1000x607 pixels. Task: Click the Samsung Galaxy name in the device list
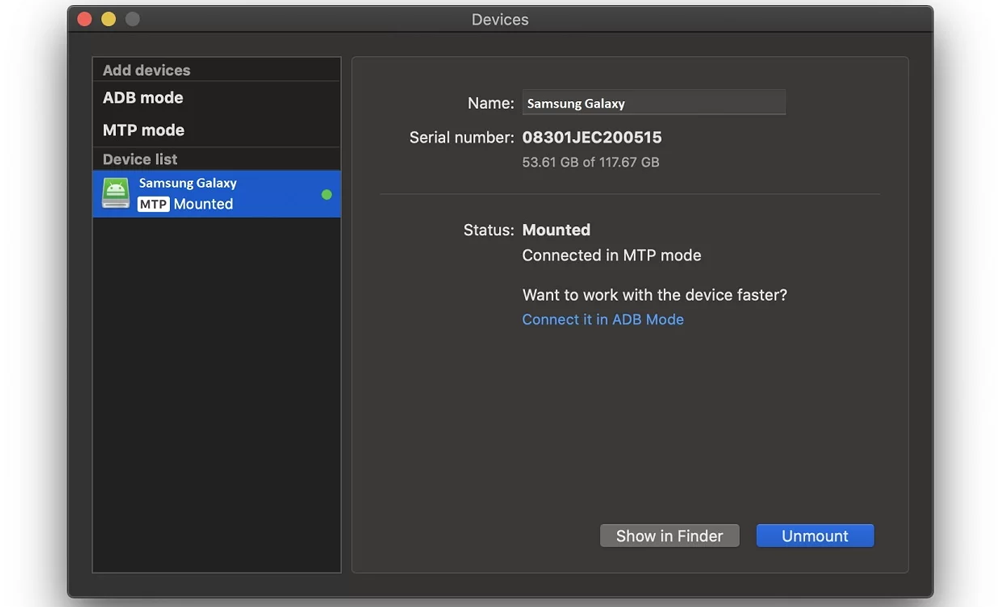pyautogui.click(x=188, y=183)
